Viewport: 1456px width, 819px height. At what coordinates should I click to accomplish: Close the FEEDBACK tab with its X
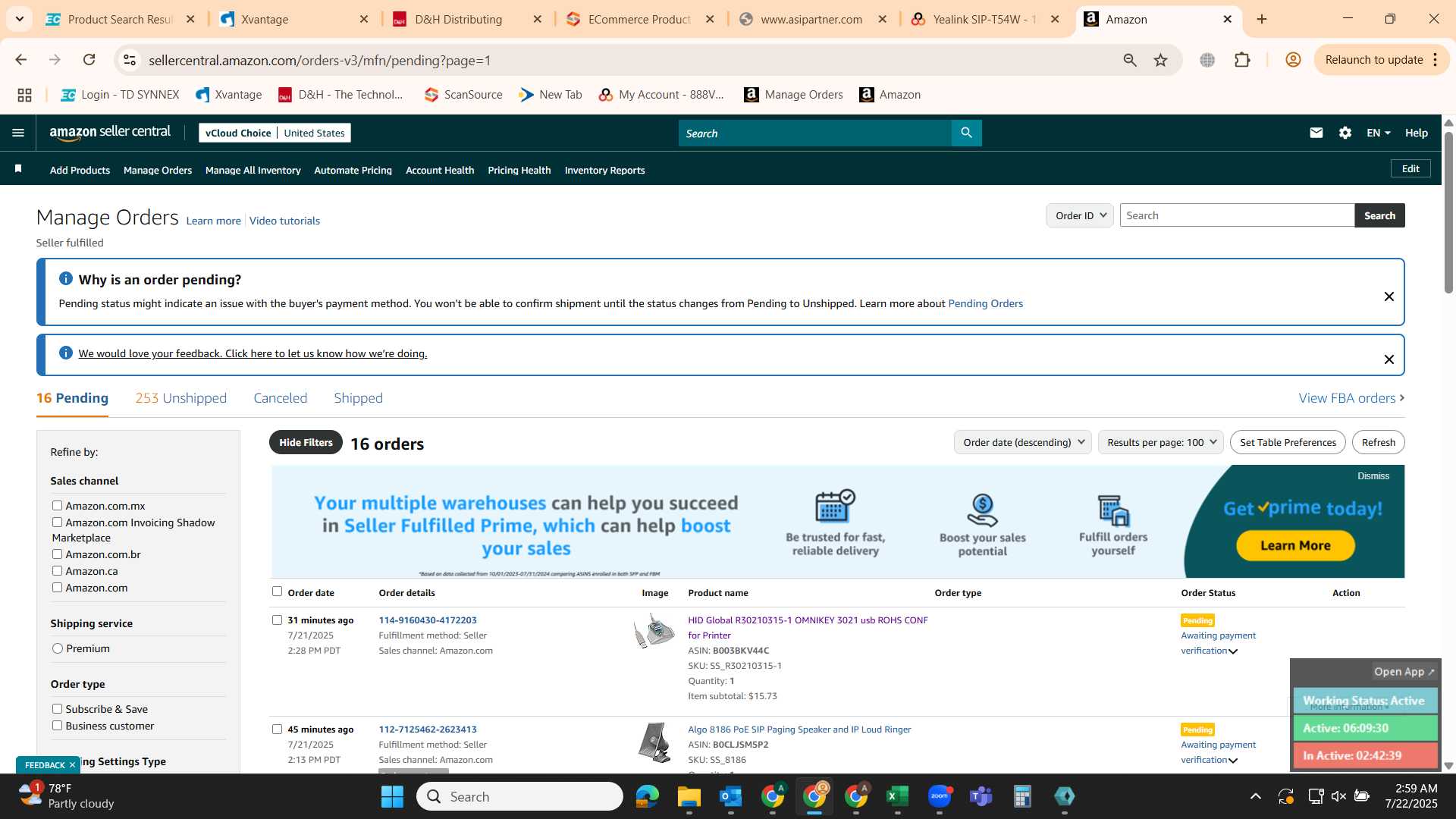pos(72,765)
